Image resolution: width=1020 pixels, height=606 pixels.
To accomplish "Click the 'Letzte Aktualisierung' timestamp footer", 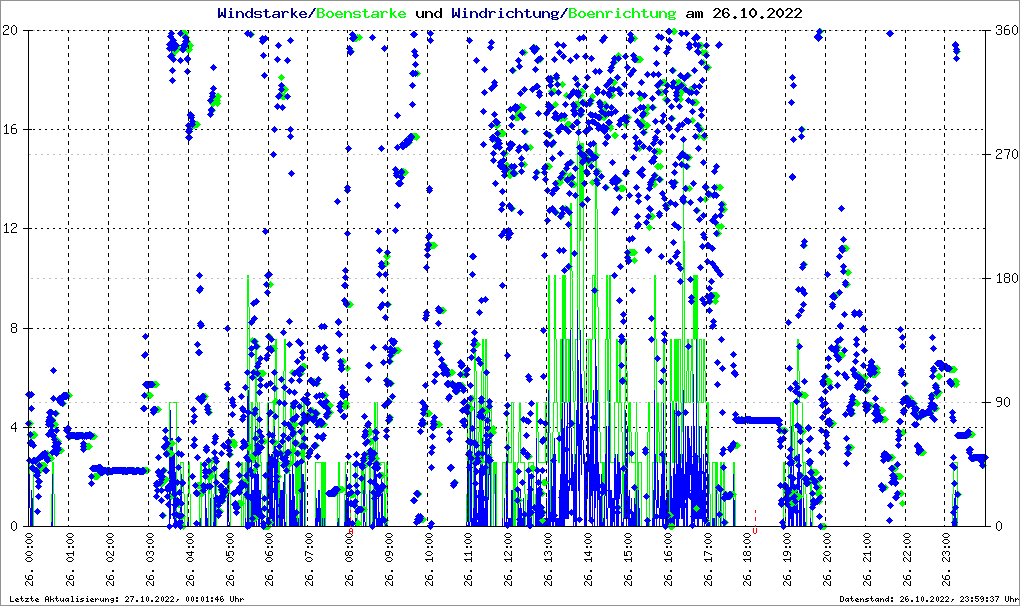I will tap(125, 598).
